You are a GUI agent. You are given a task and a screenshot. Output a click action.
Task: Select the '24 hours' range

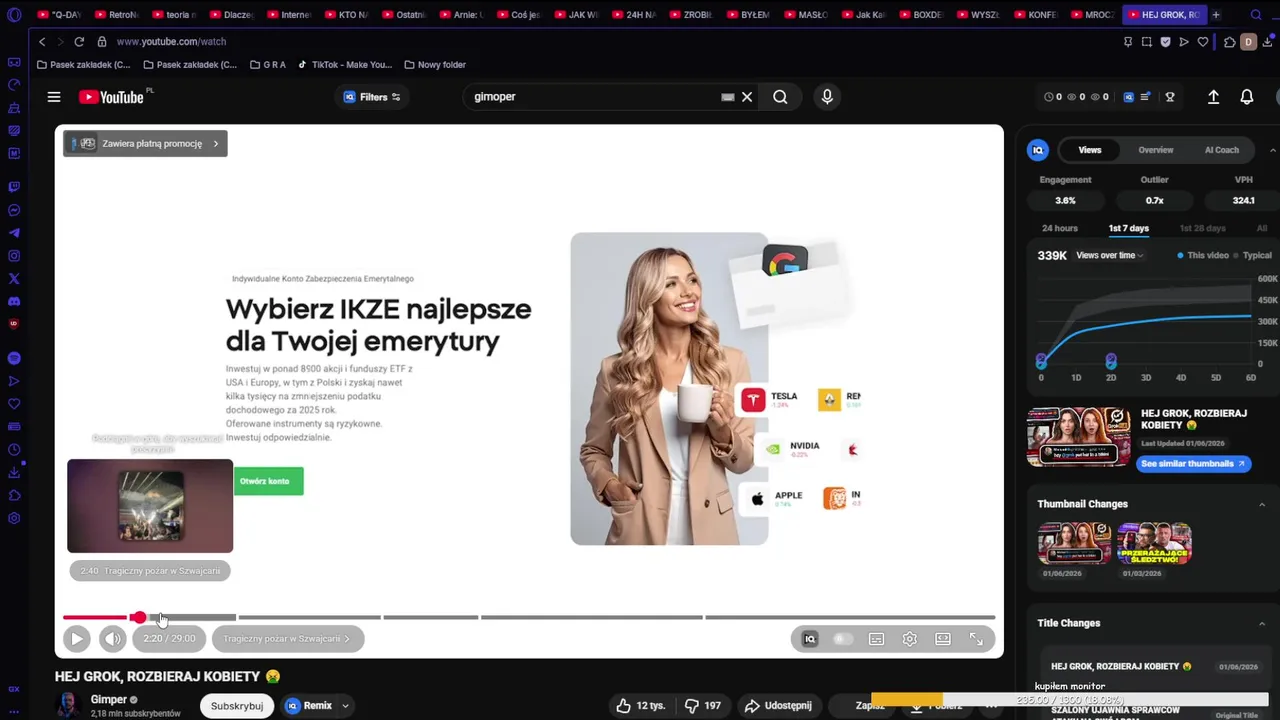click(1060, 228)
